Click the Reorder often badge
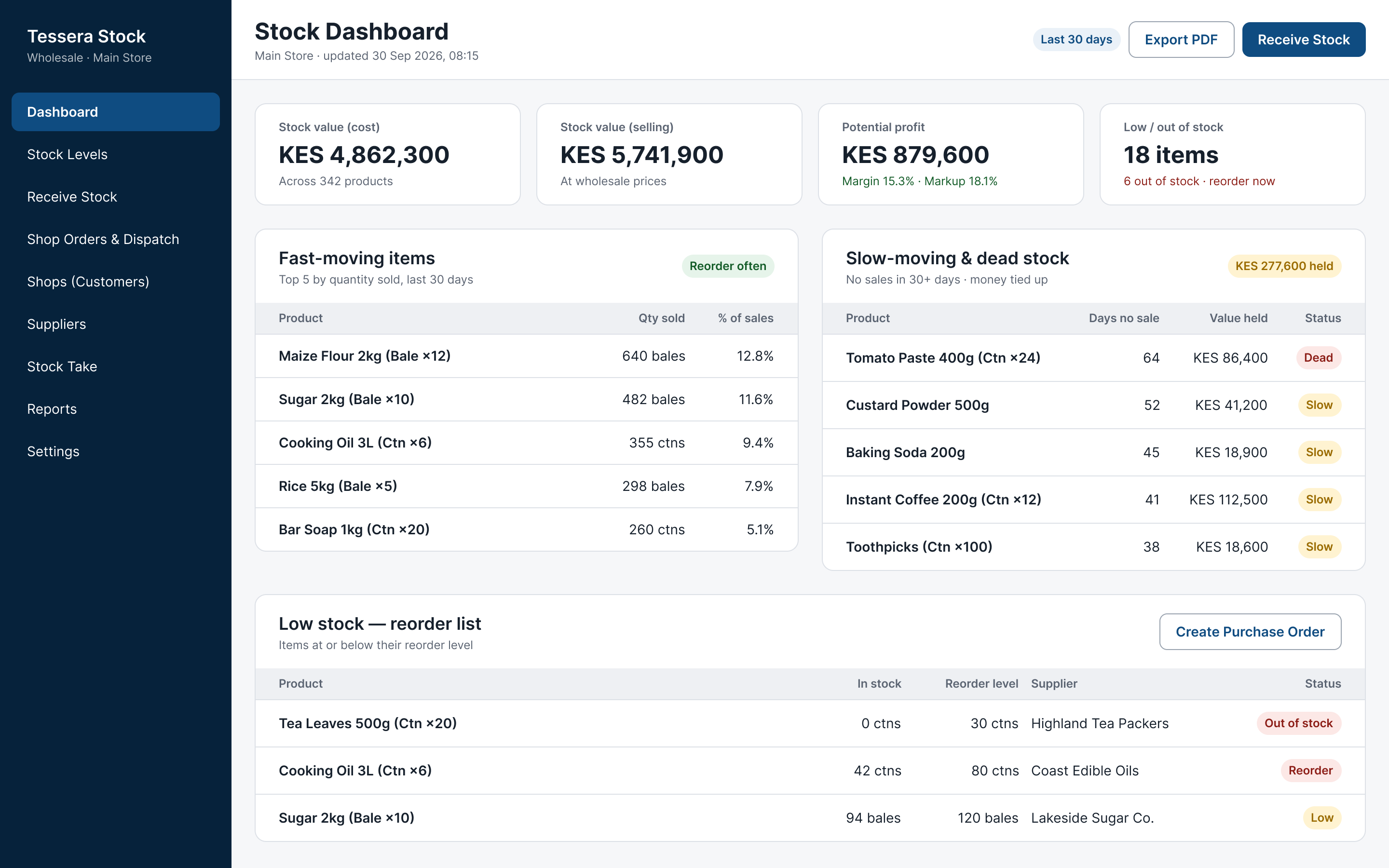 tap(728, 266)
